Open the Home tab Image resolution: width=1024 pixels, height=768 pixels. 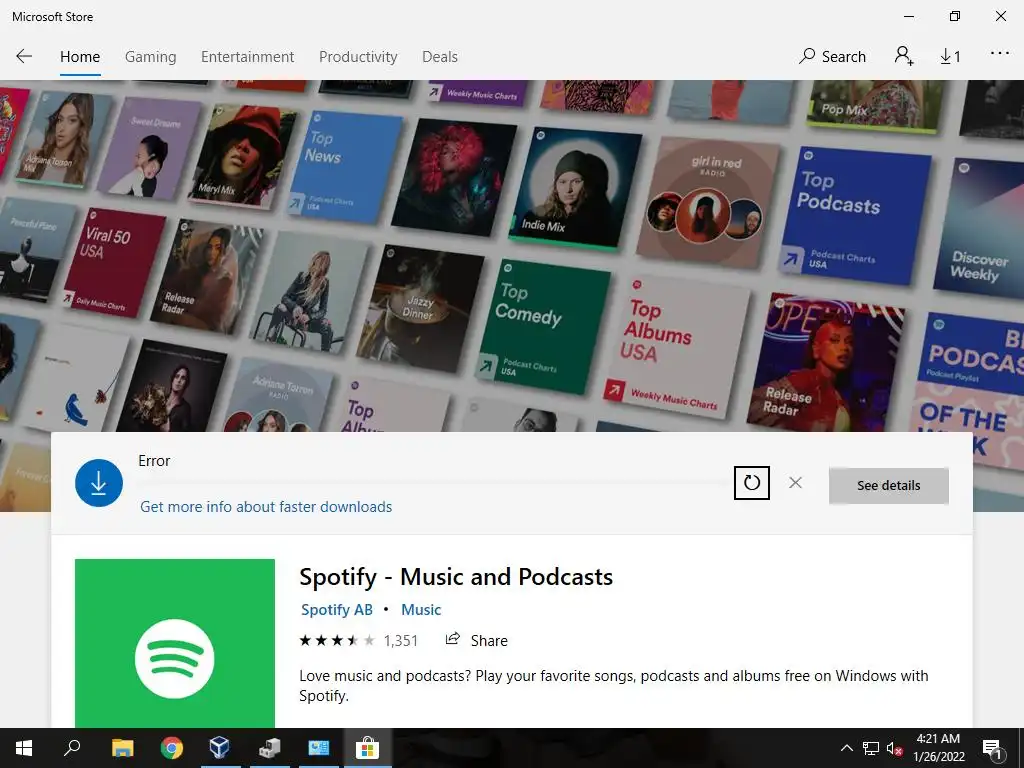click(80, 57)
